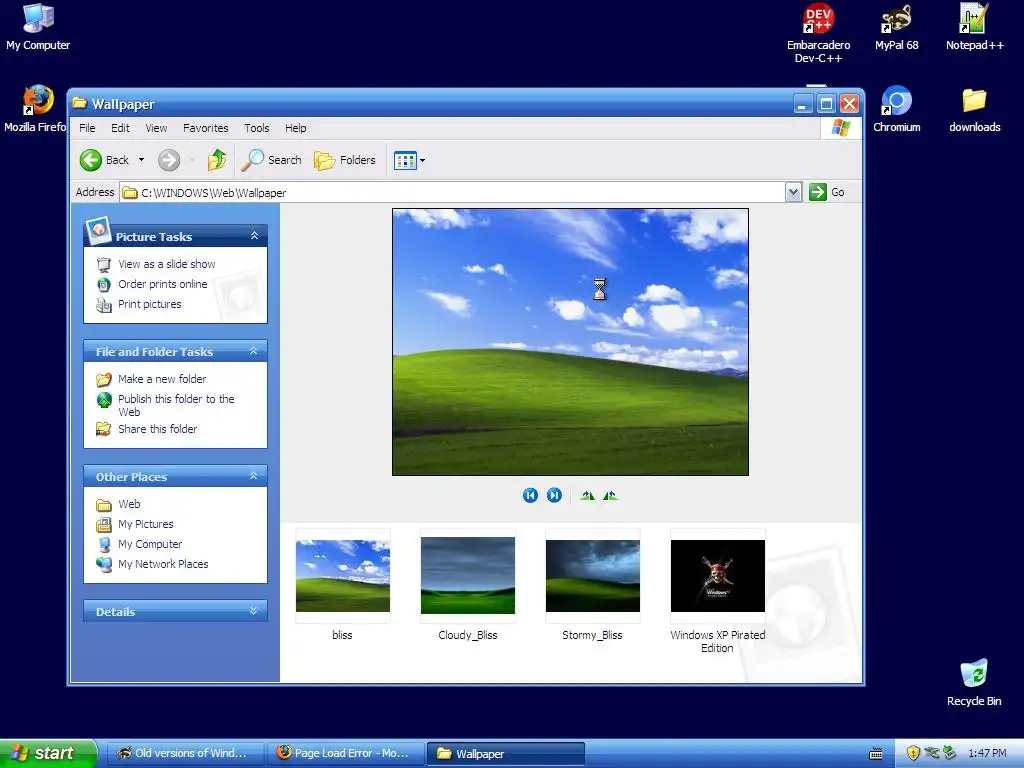Viewport: 1024px width, 768px height.
Task: Click the printer icon beside Print pictures
Action: pos(104,305)
